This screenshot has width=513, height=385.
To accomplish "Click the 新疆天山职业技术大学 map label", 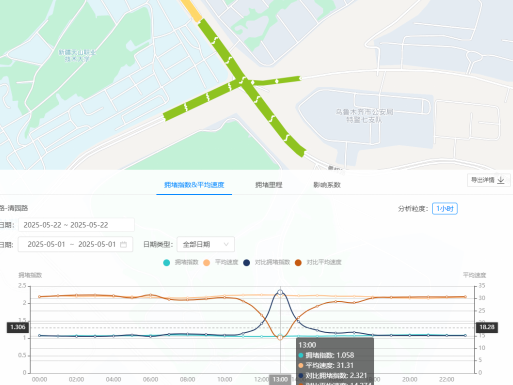I will point(77,56).
